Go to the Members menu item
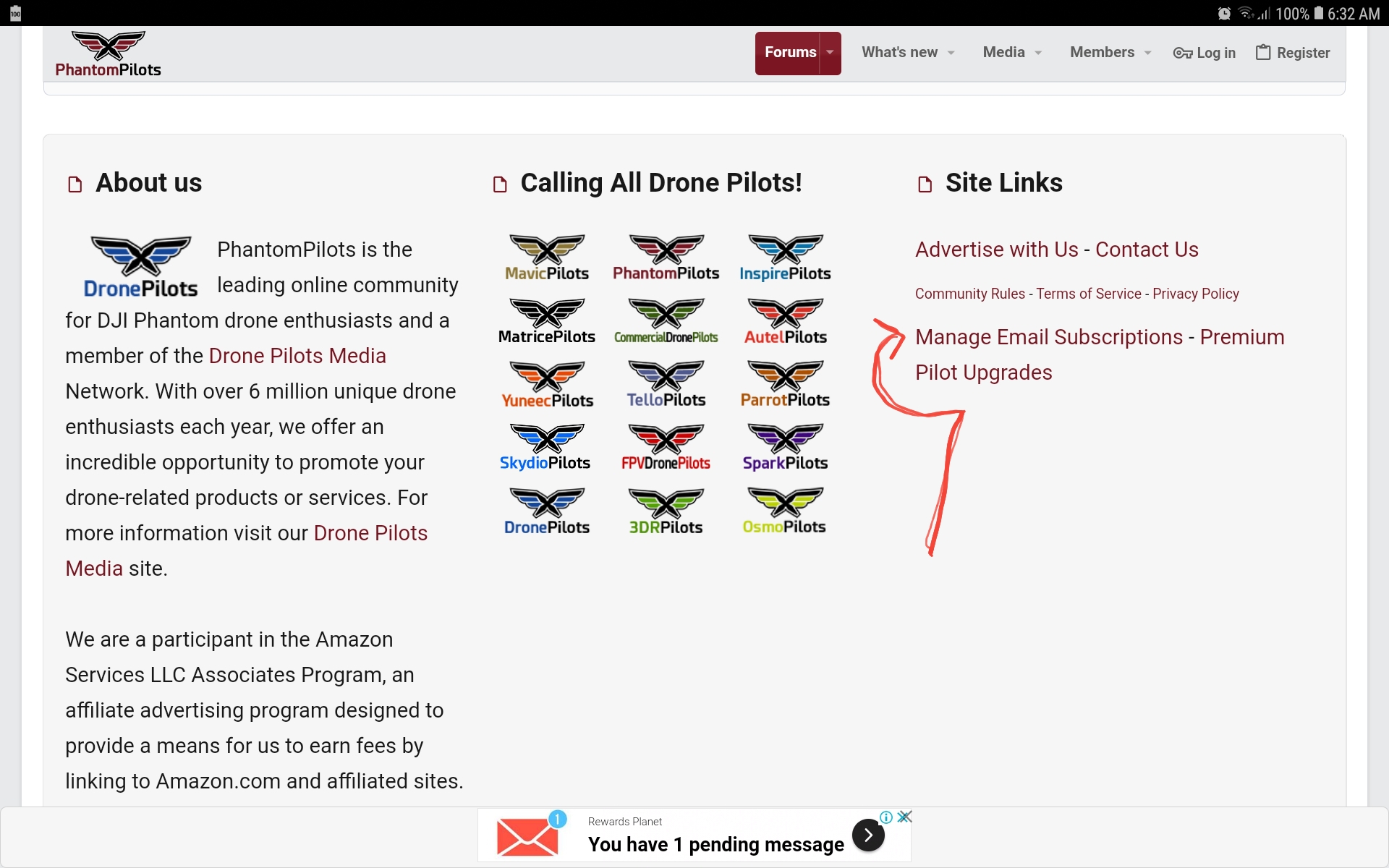This screenshot has height=868, width=1389. [1102, 52]
